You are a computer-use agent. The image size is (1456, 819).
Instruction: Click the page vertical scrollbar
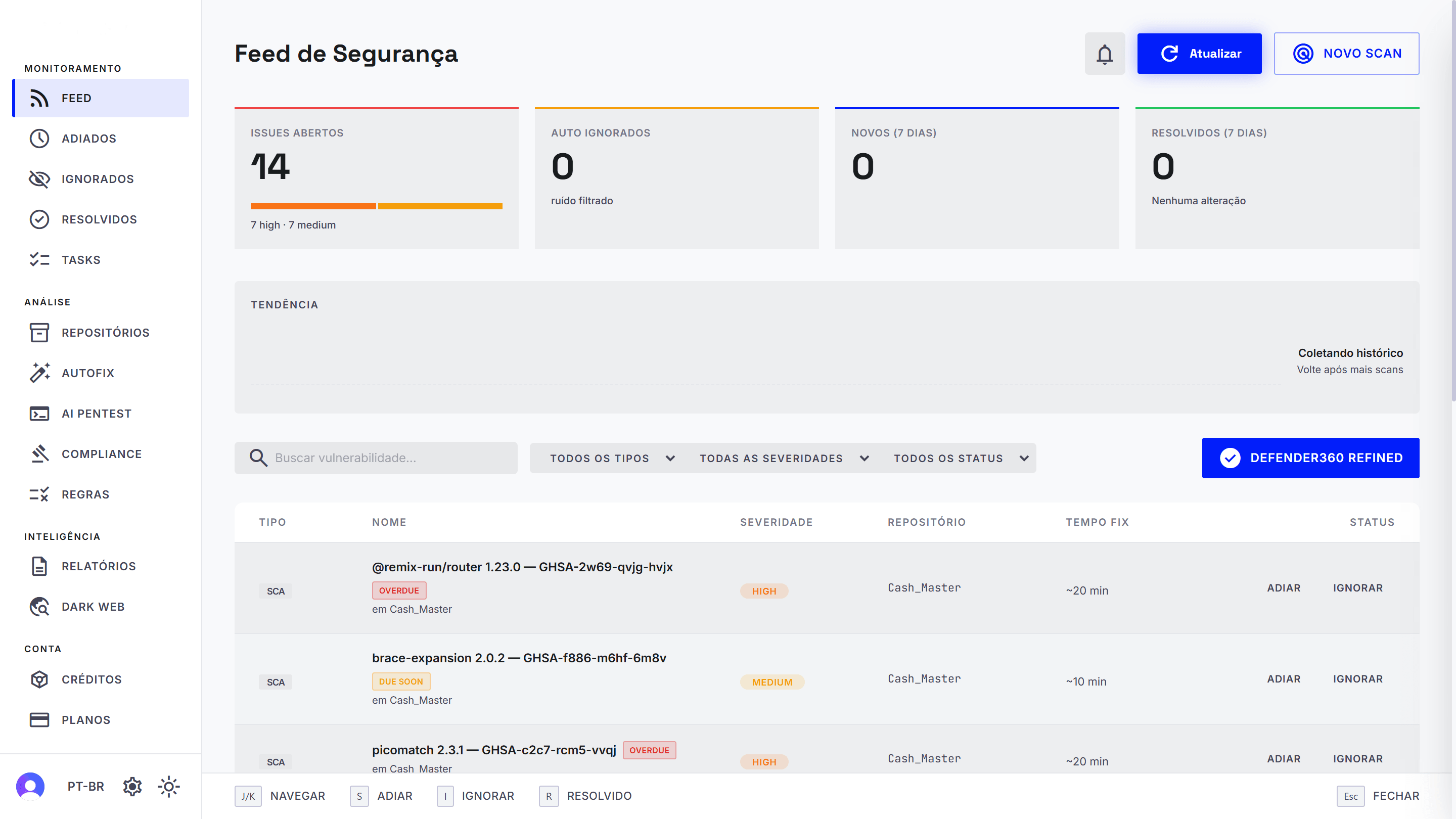(1453, 201)
